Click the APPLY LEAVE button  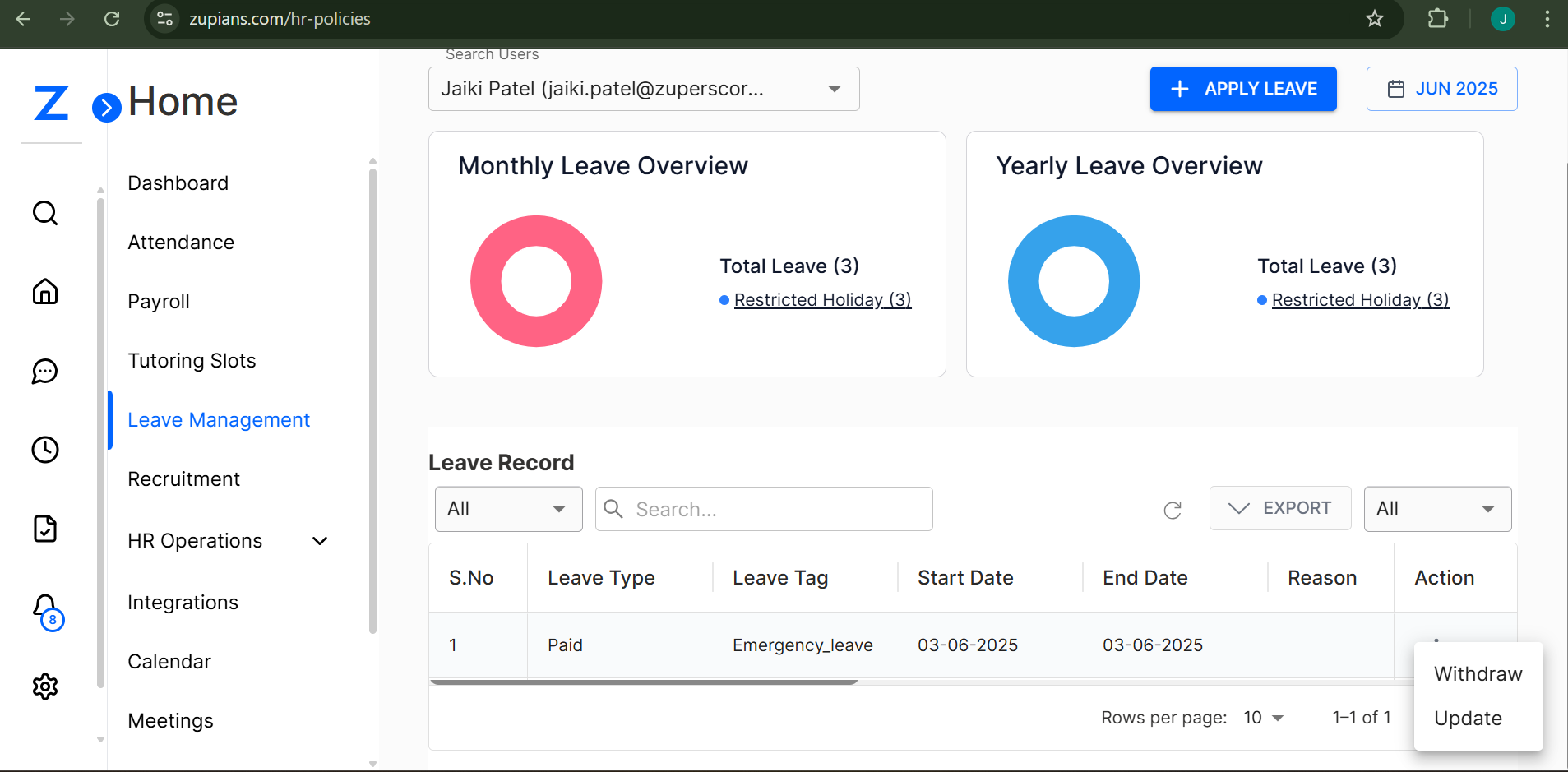(x=1242, y=89)
